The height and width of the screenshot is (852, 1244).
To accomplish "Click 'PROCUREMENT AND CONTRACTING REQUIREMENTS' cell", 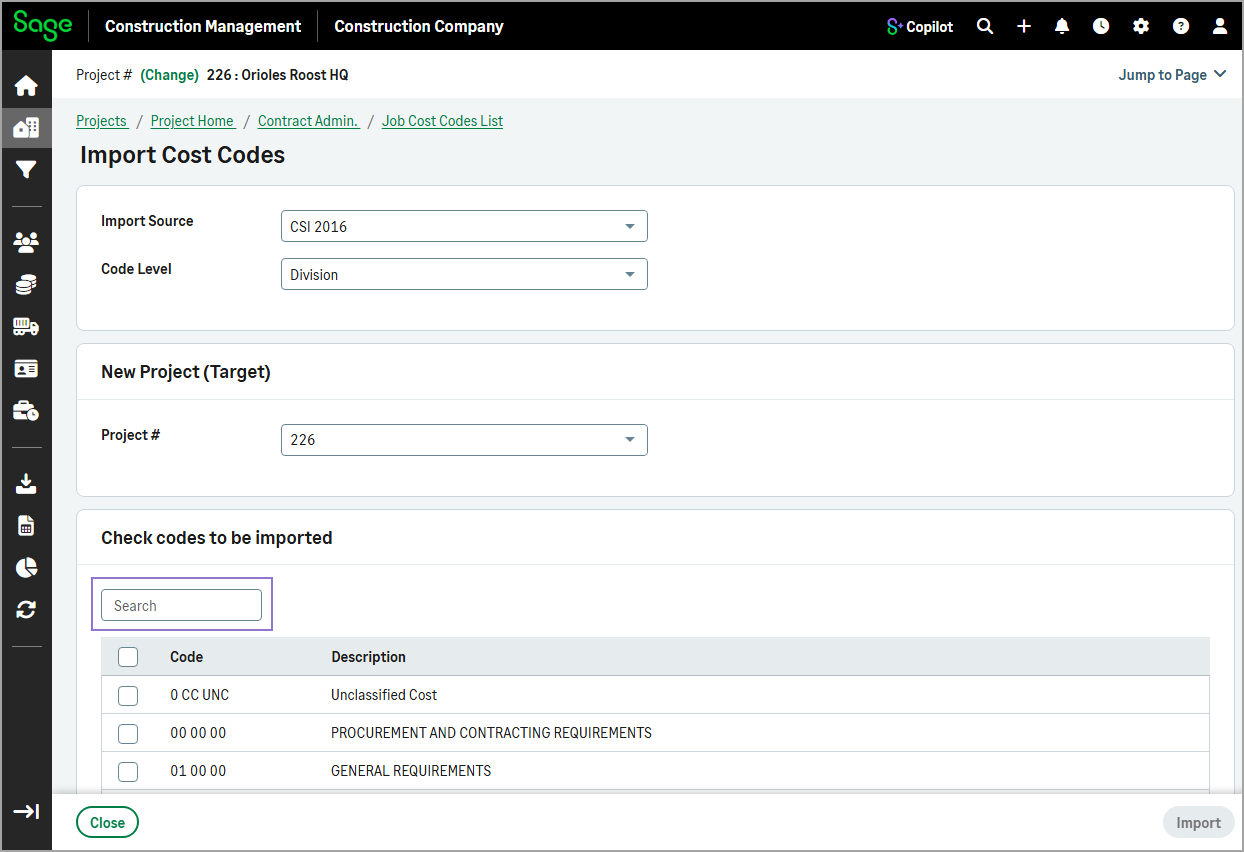I will click(x=491, y=733).
